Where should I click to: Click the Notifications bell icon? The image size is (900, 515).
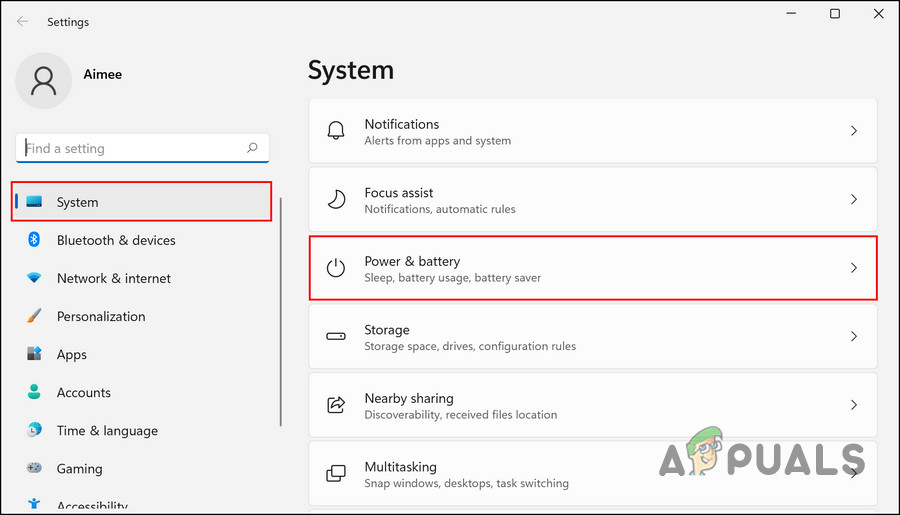[336, 131]
